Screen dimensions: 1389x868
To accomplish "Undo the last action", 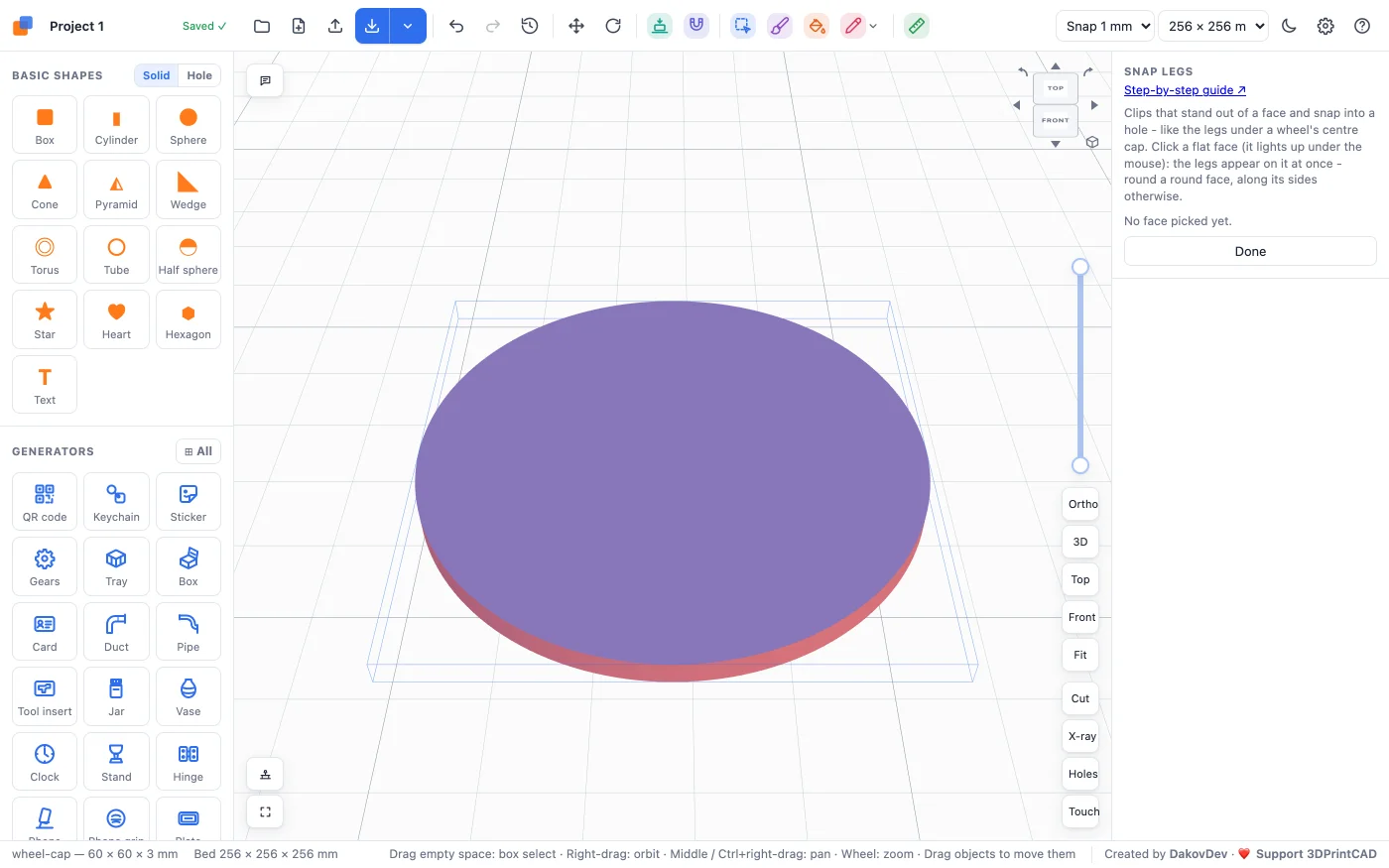I will click(x=456, y=26).
